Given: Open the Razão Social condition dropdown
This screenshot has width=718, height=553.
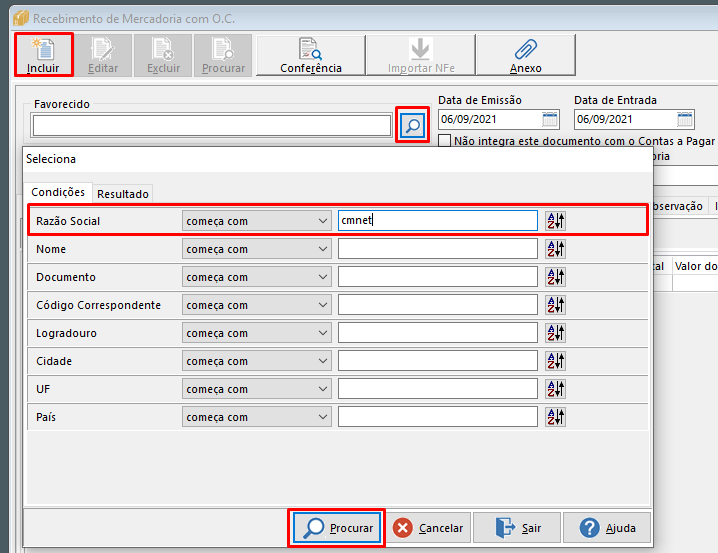Looking at the screenshot, I should (257, 221).
